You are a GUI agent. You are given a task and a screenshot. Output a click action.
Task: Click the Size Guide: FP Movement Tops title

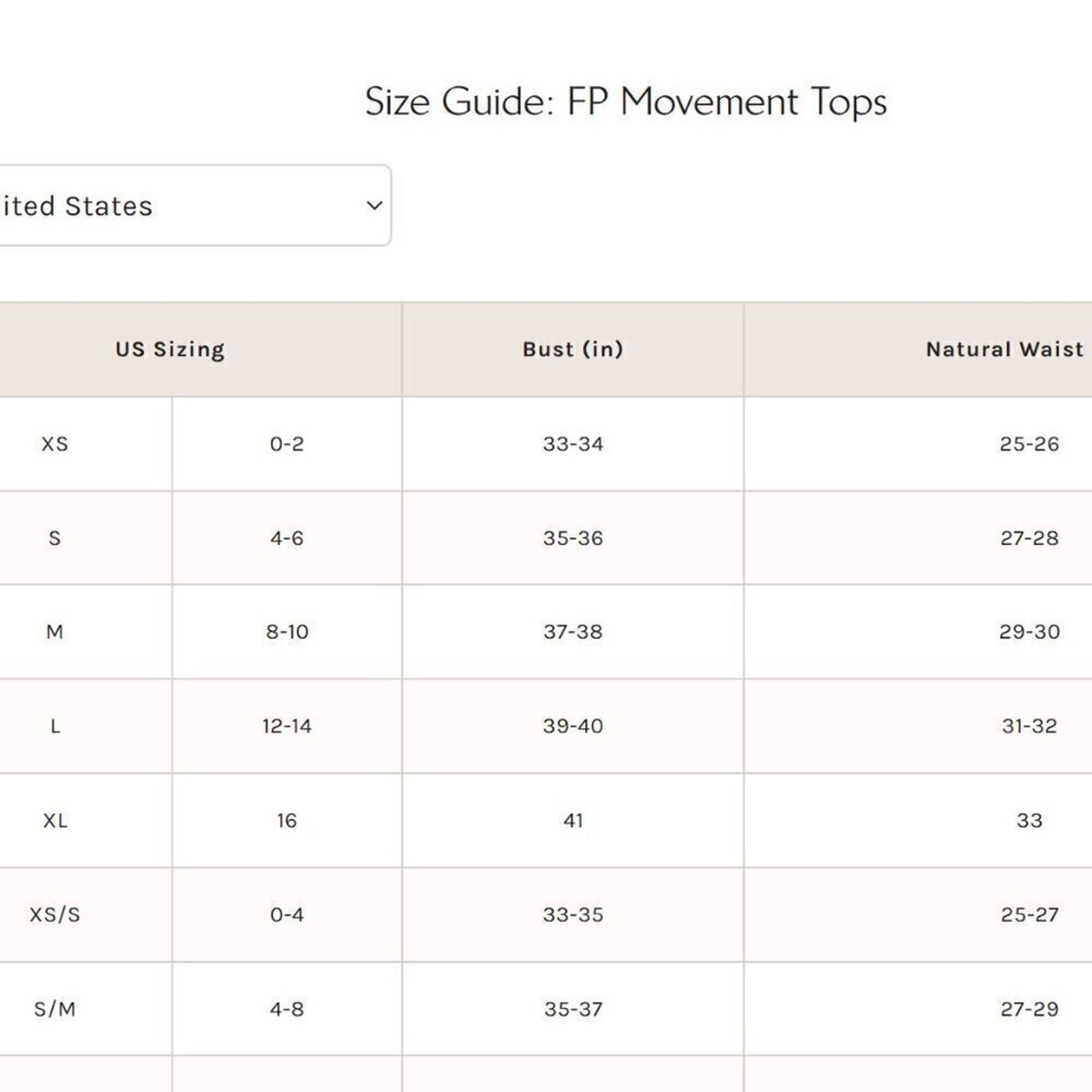[x=625, y=102]
